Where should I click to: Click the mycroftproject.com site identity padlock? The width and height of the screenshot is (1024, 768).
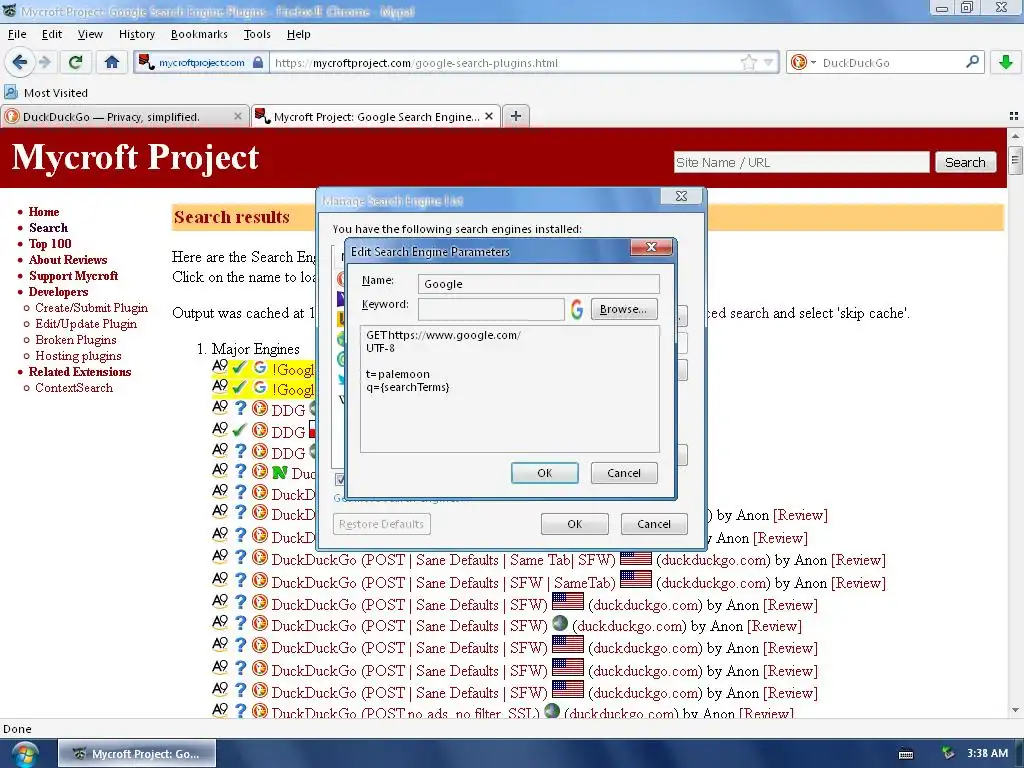point(258,63)
